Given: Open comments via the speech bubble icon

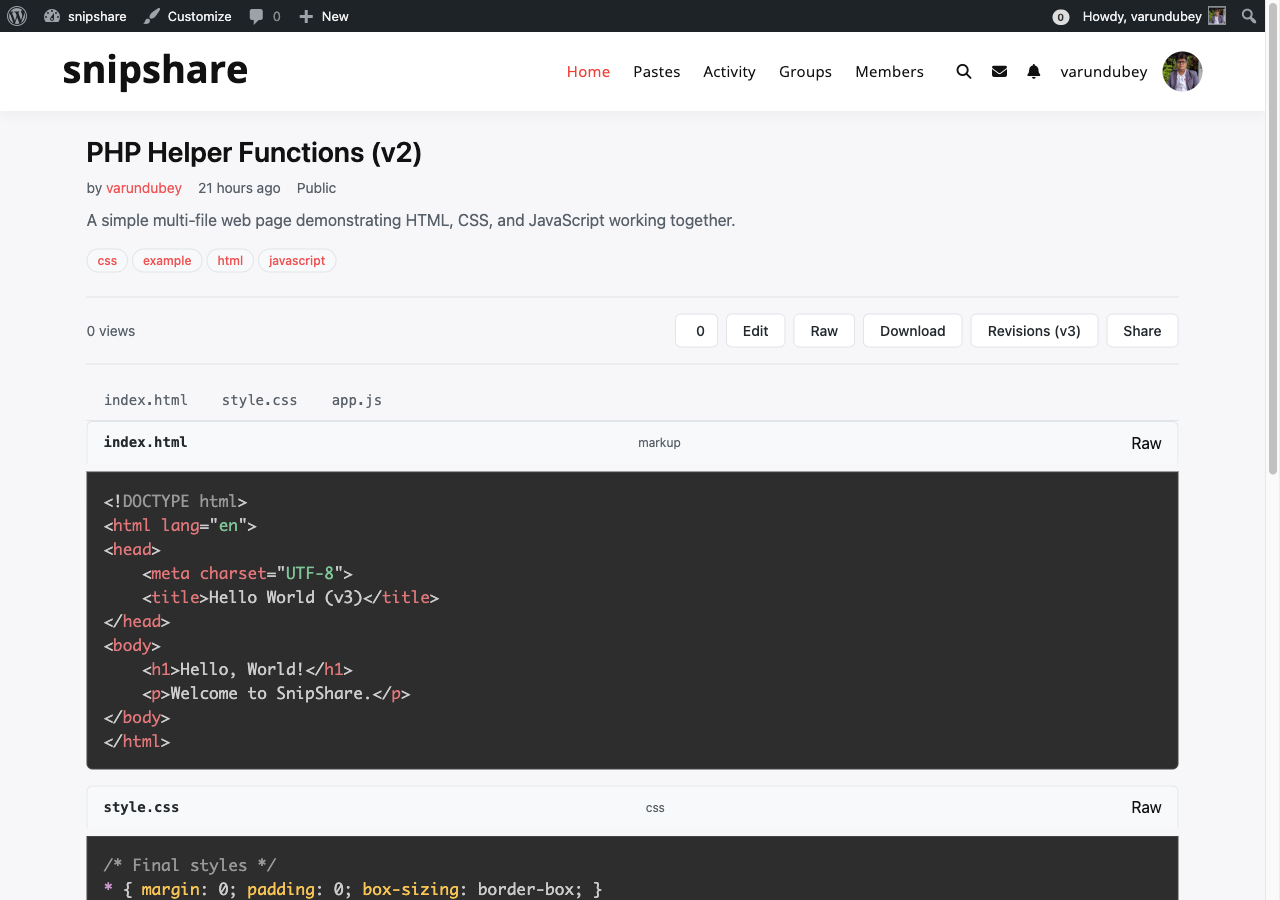Looking at the screenshot, I should pos(258,16).
